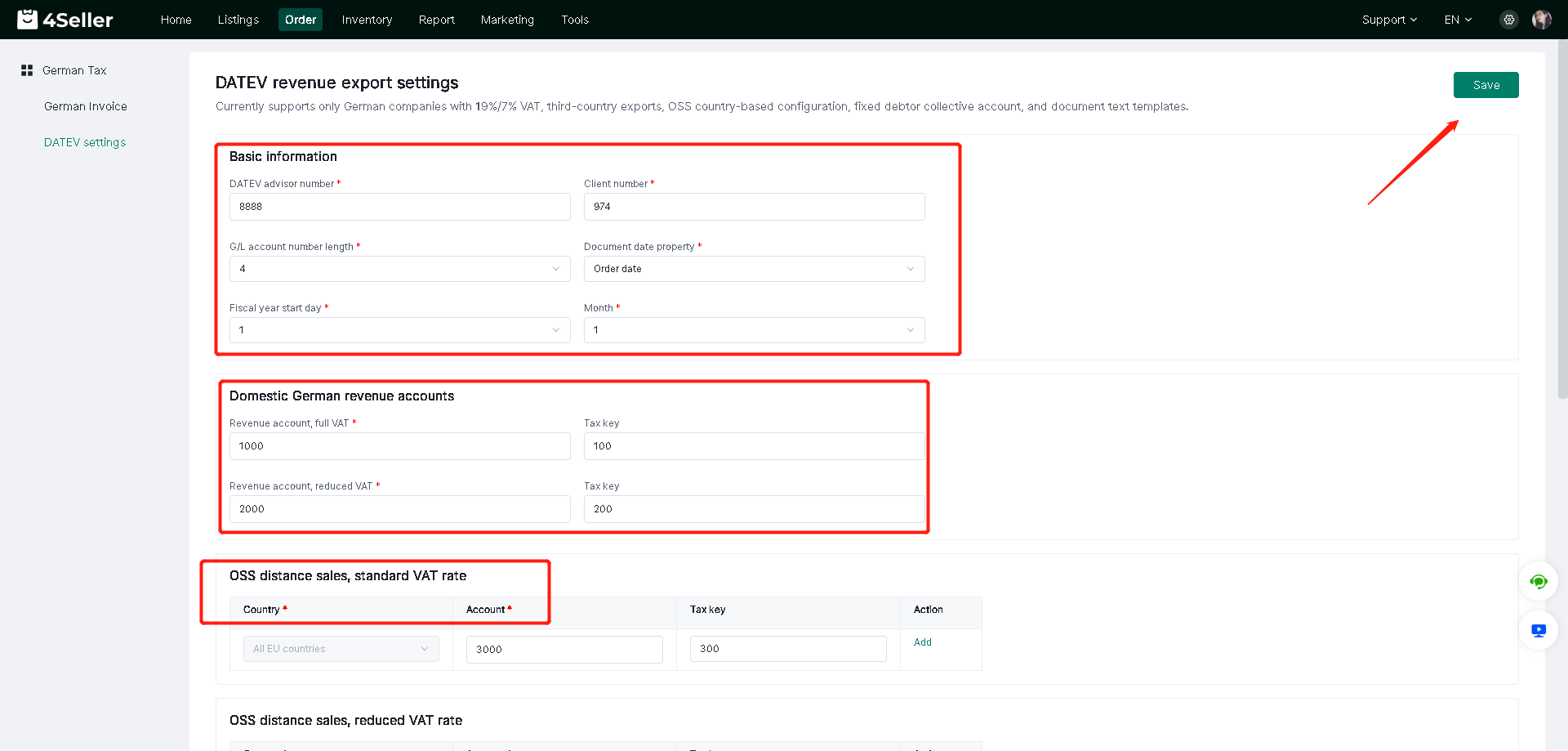The image size is (1568, 751).
Task: Click the 'Basic information' section title
Action: [283, 156]
